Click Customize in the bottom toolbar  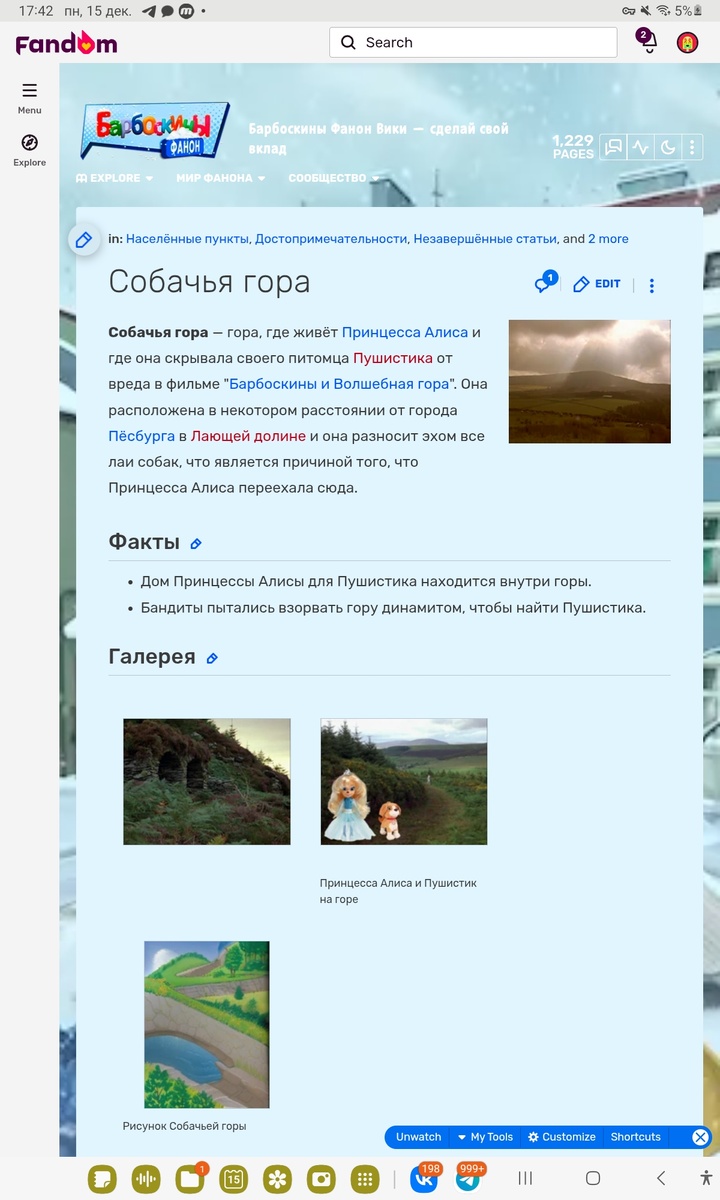tap(562, 1137)
